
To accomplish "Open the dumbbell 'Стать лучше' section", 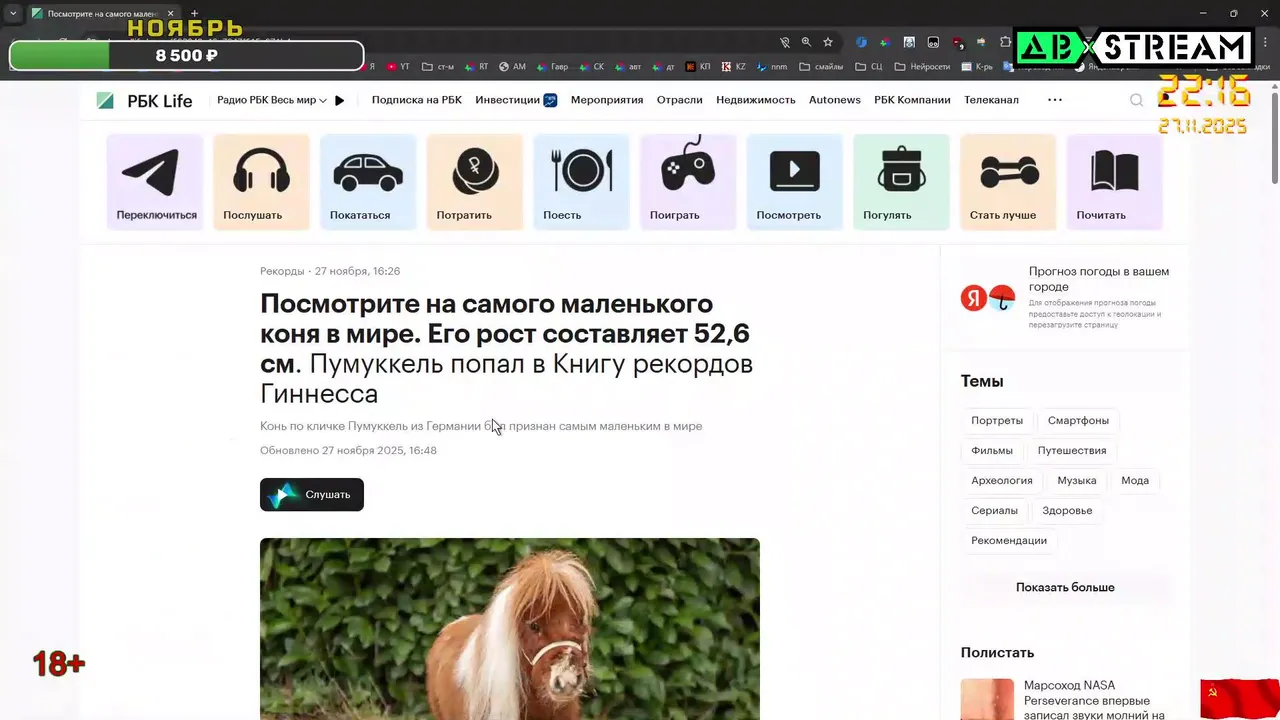I will pyautogui.click(x=1008, y=182).
